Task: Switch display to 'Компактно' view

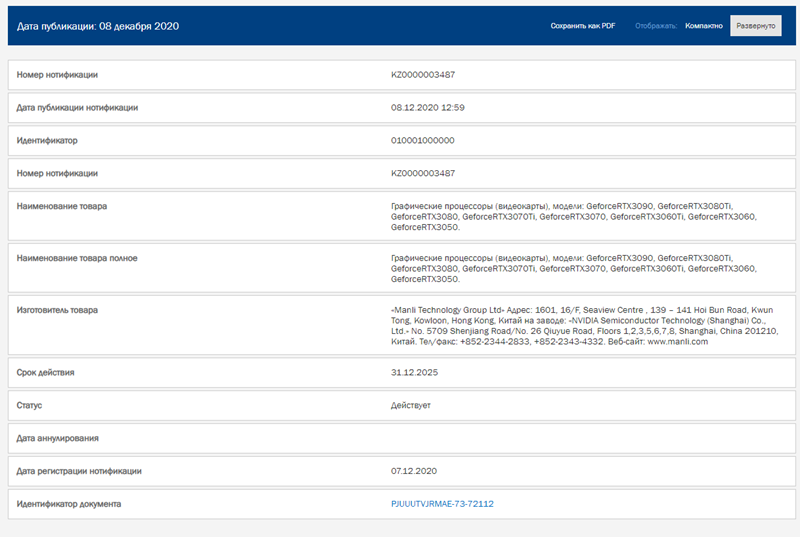Action: [704, 26]
